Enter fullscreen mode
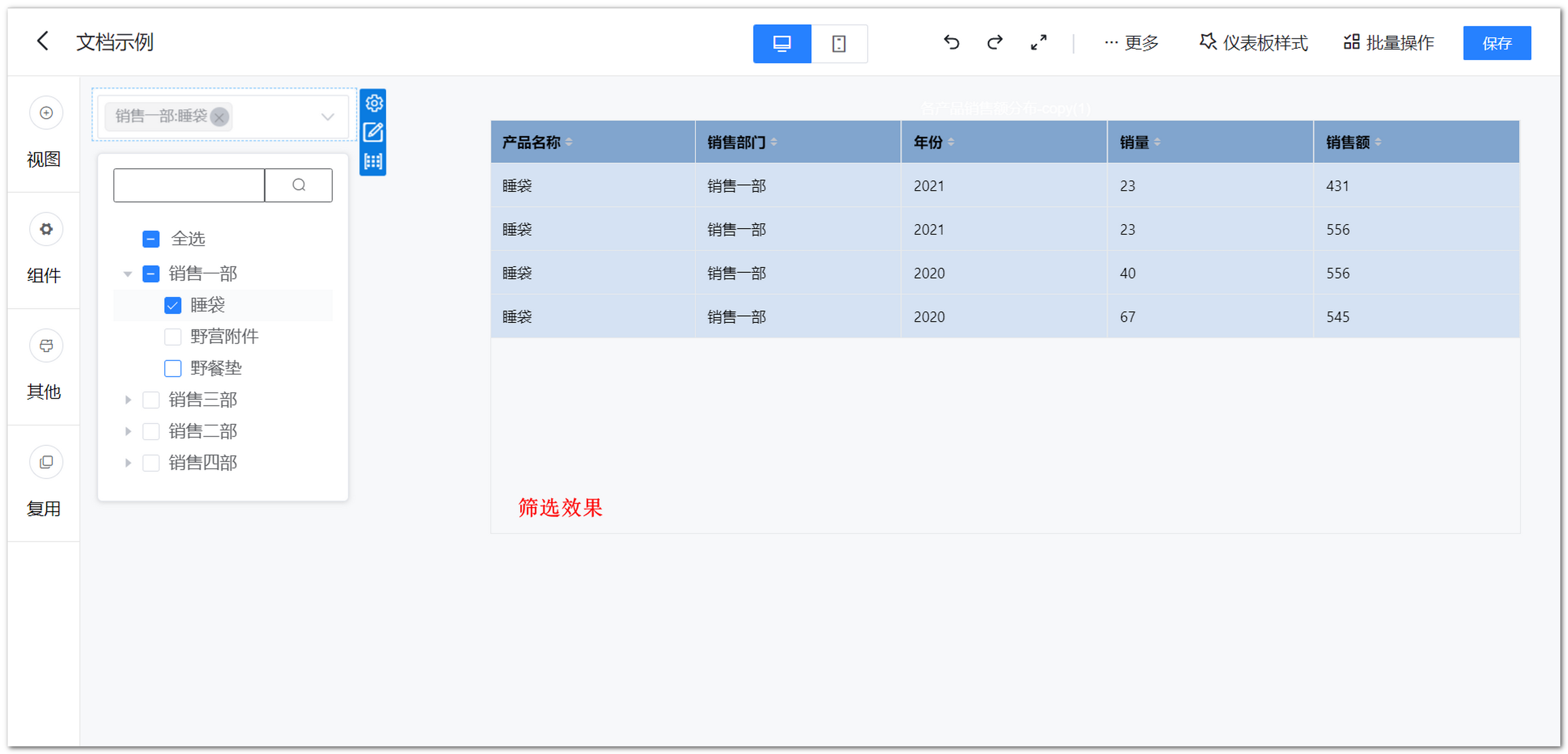Viewport: 1568px width, 754px height. click(1038, 42)
